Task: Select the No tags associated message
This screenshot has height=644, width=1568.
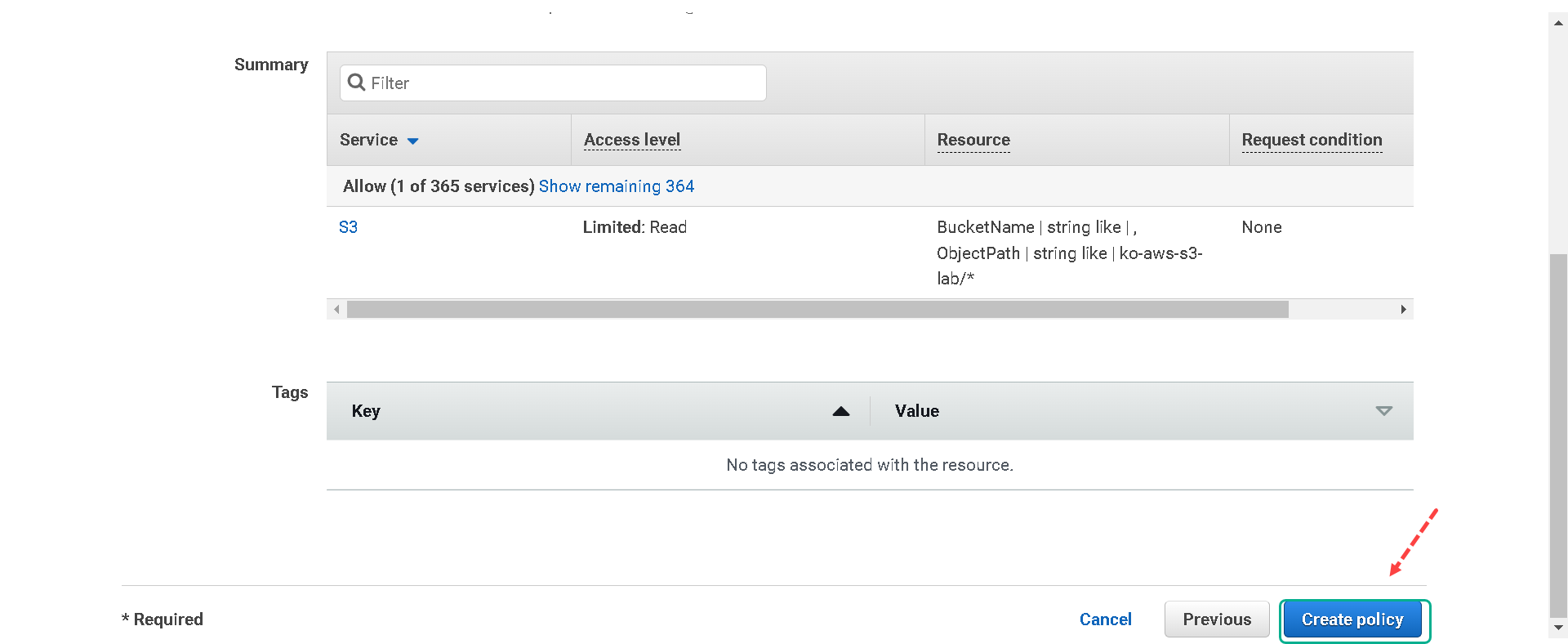Action: click(x=870, y=465)
